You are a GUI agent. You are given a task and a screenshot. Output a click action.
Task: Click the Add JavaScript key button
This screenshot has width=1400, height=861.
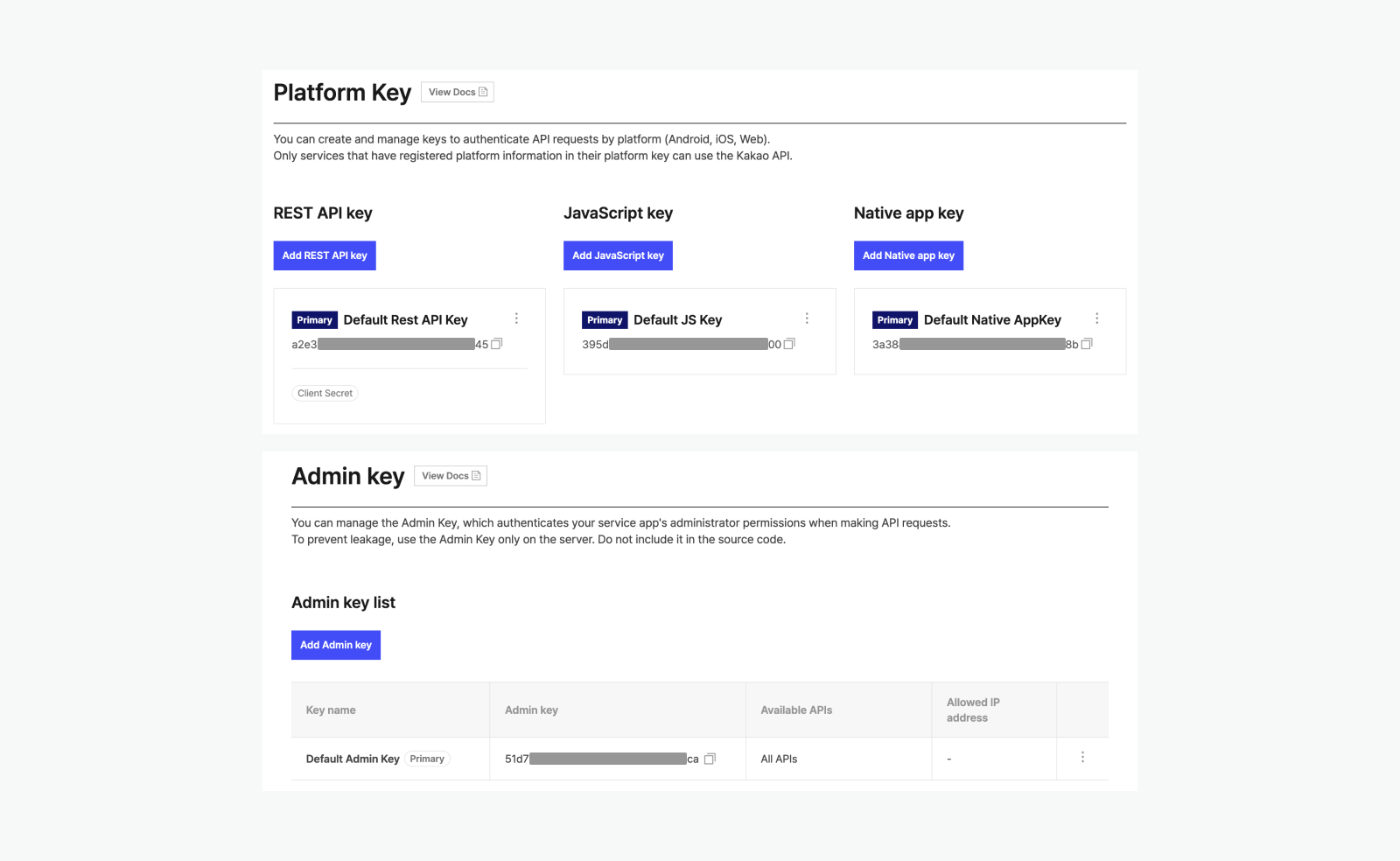[618, 255]
